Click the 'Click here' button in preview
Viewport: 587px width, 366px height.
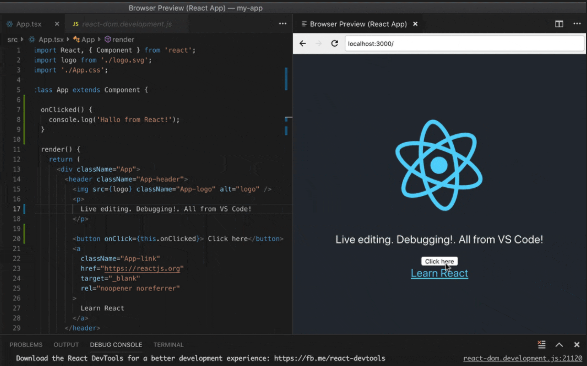(x=440, y=261)
